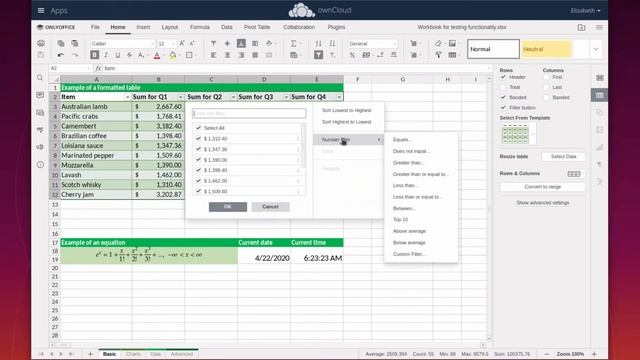Align cell content to bottom
Screen dimensions: 640x360
tap(241, 43)
